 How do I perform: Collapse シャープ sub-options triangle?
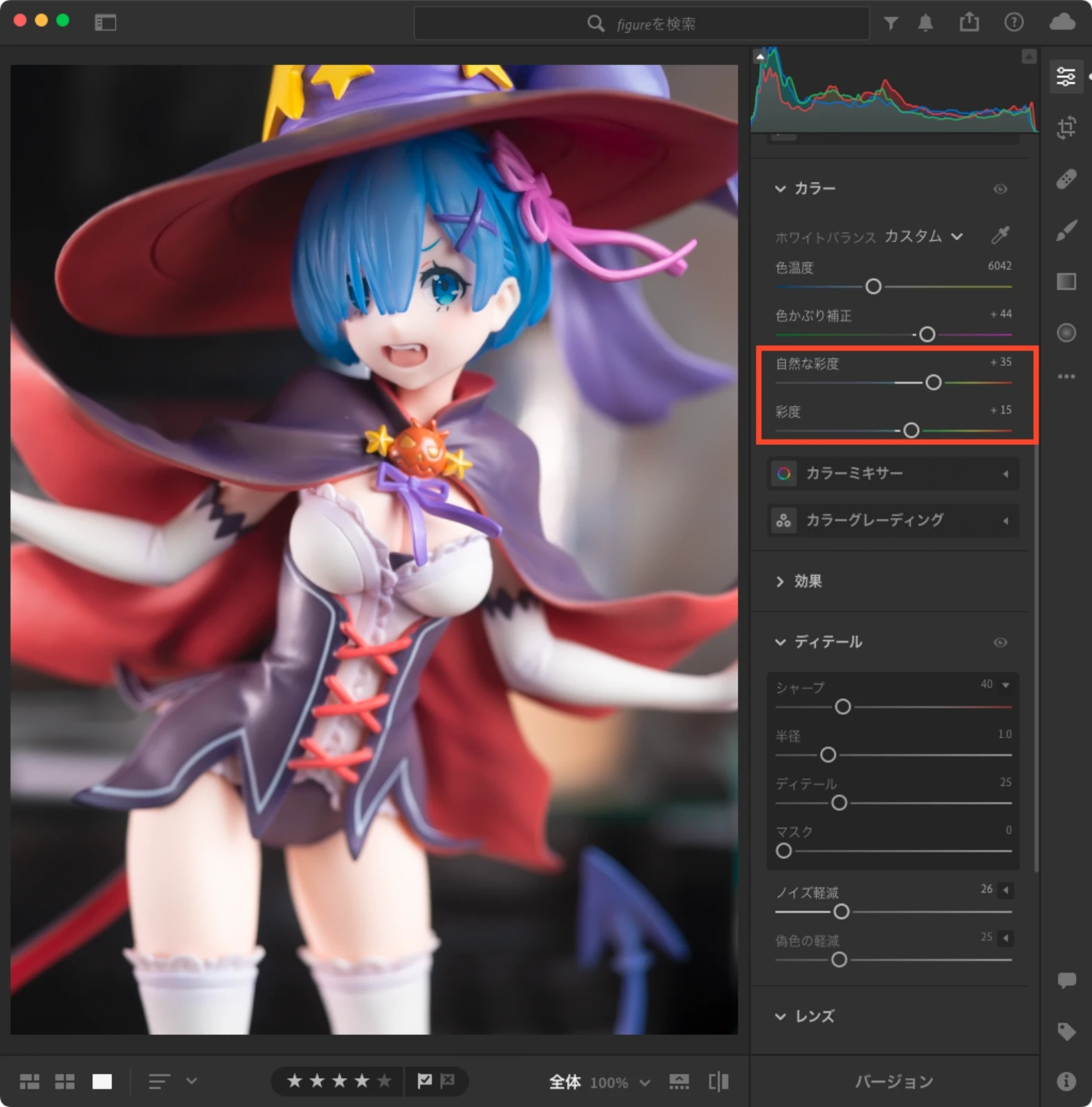1005,685
